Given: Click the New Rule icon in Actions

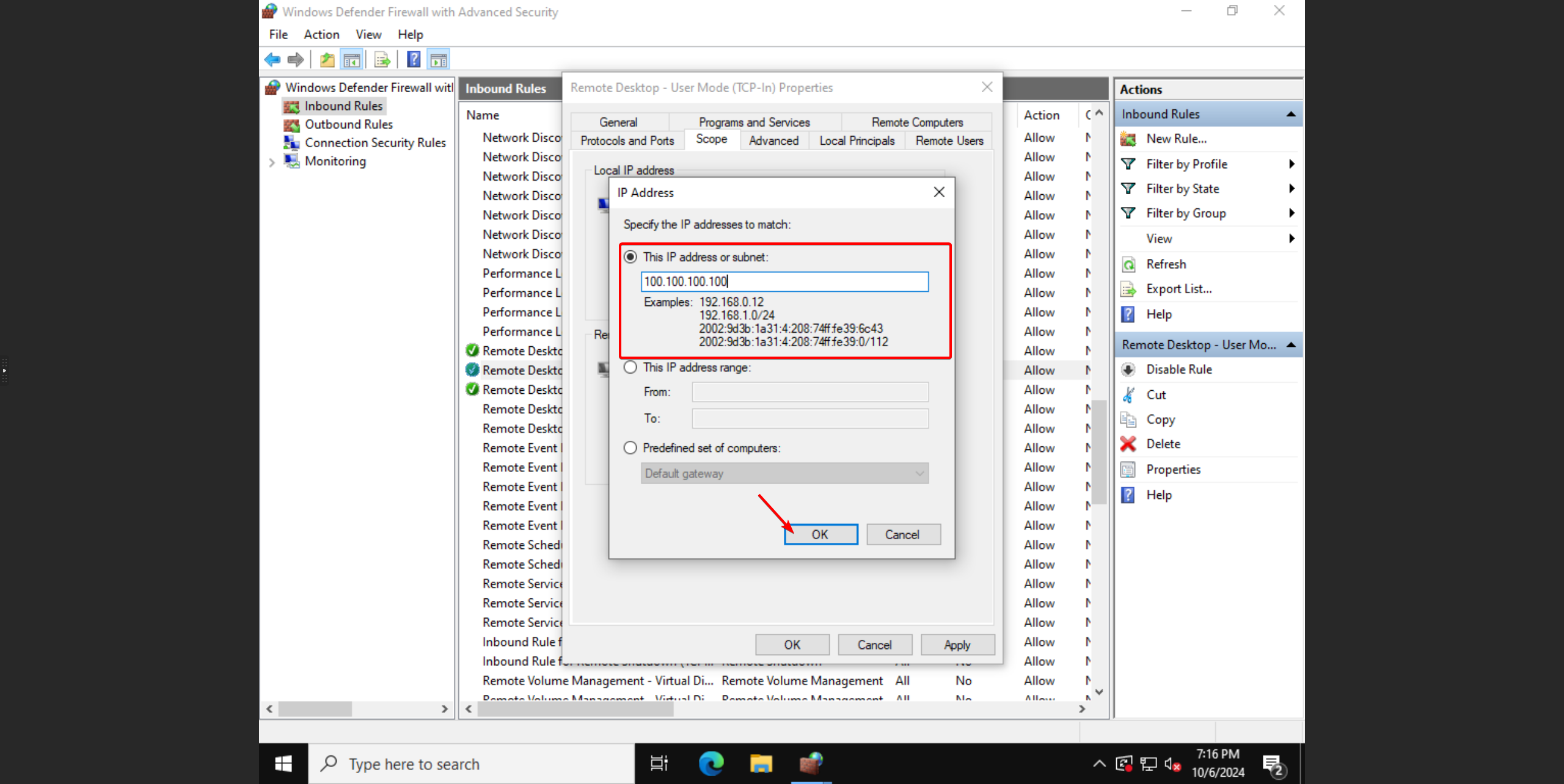Looking at the screenshot, I should click(1128, 139).
